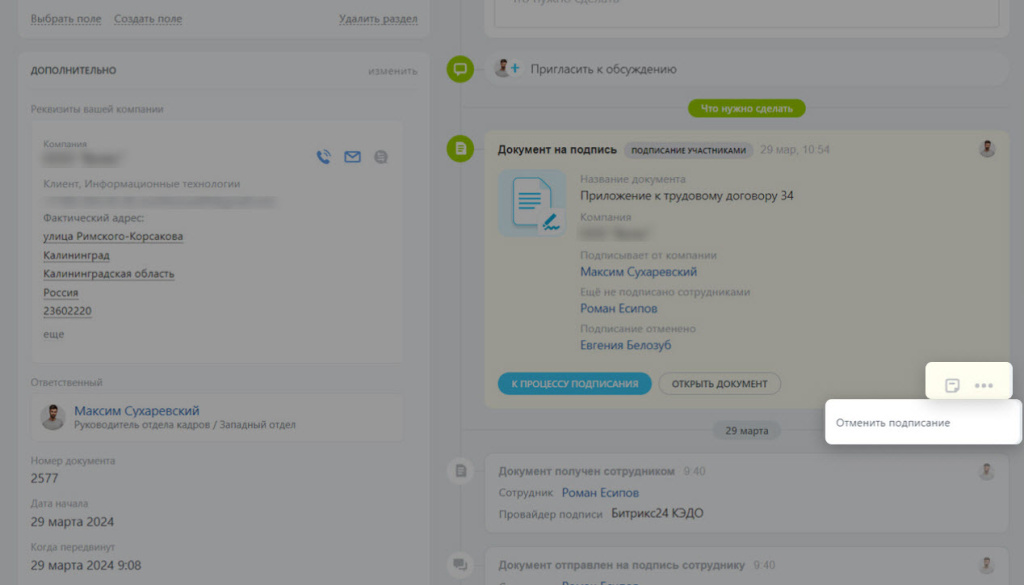Click 'улица Римского-Корсакова' address line
The image size is (1024, 585).
pyautogui.click(x=113, y=236)
